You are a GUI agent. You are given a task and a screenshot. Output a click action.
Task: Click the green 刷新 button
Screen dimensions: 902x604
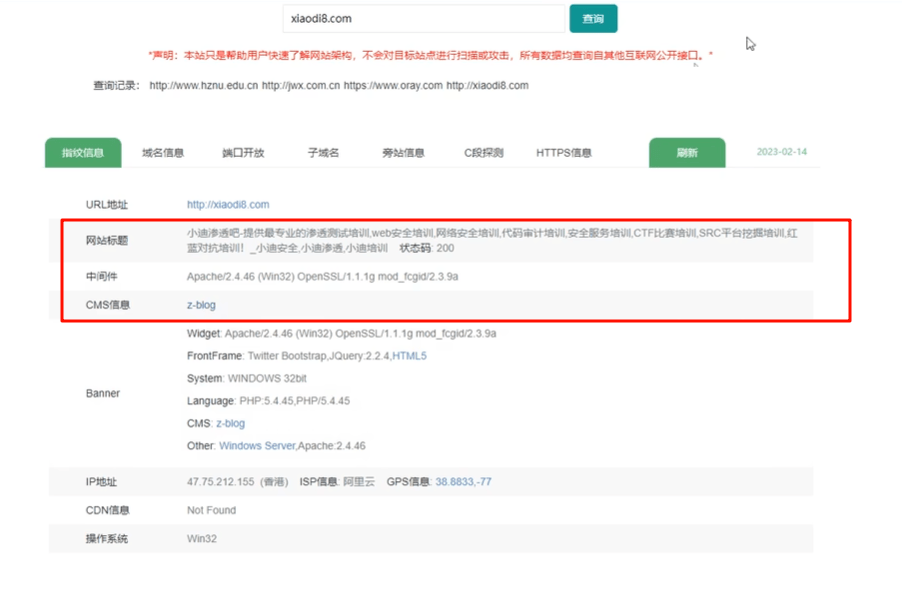(x=687, y=152)
